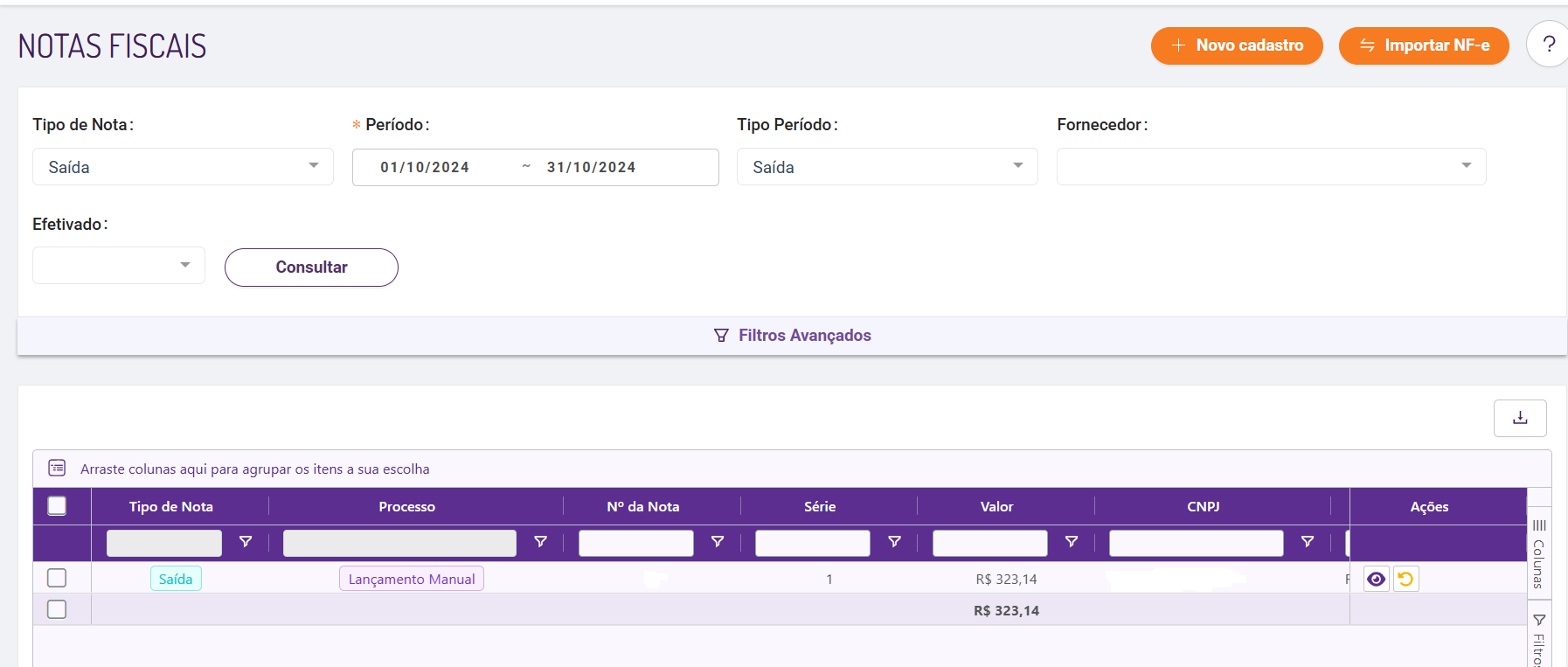Screen dimensions: 1568x667
Task: Toggle the select-all header checkbox
Action: pyautogui.click(x=57, y=506)
